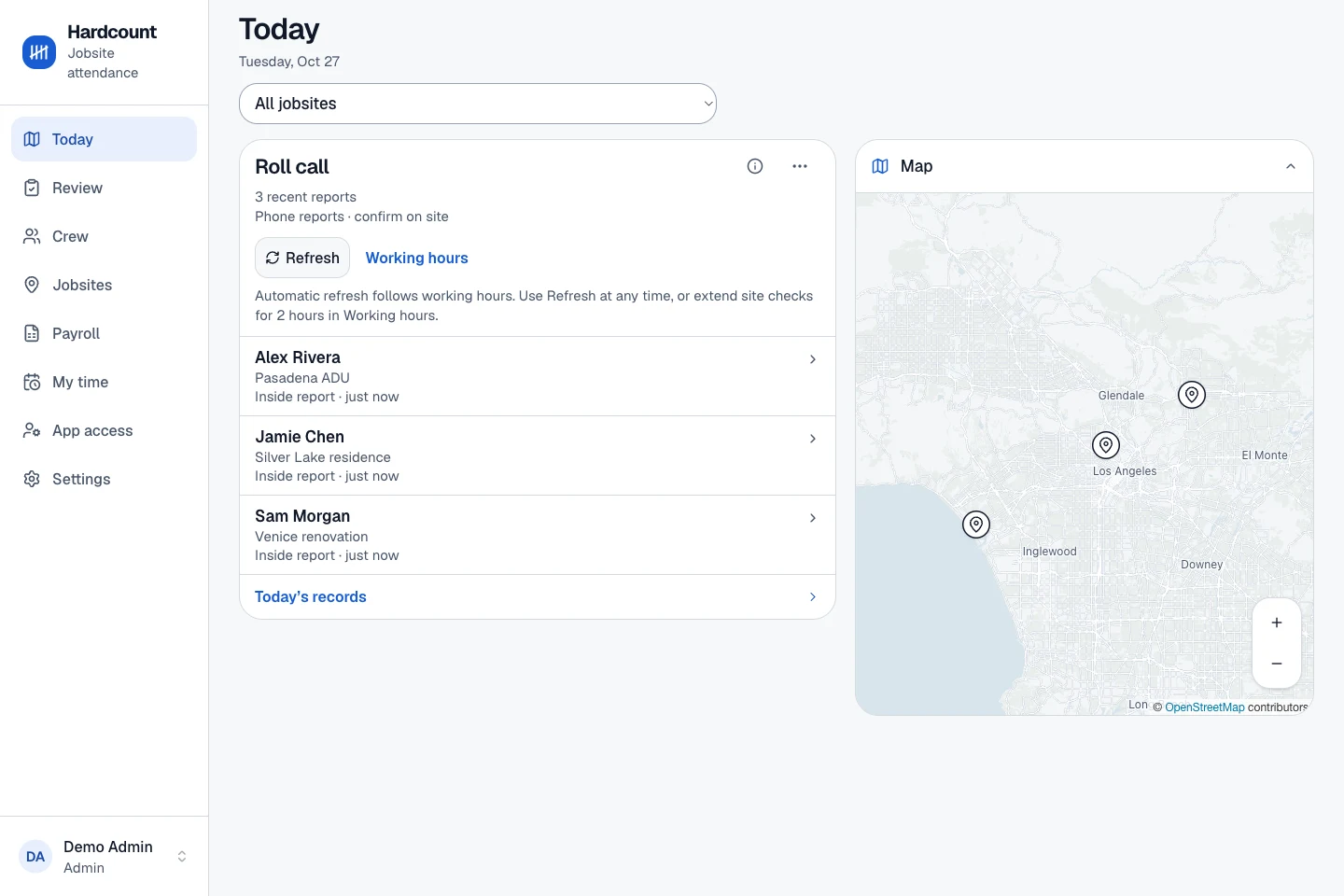The height and width of the screenshot is (896, 1344).
Task: Click the map icon in Map header
Action: [x=880, y=166]
